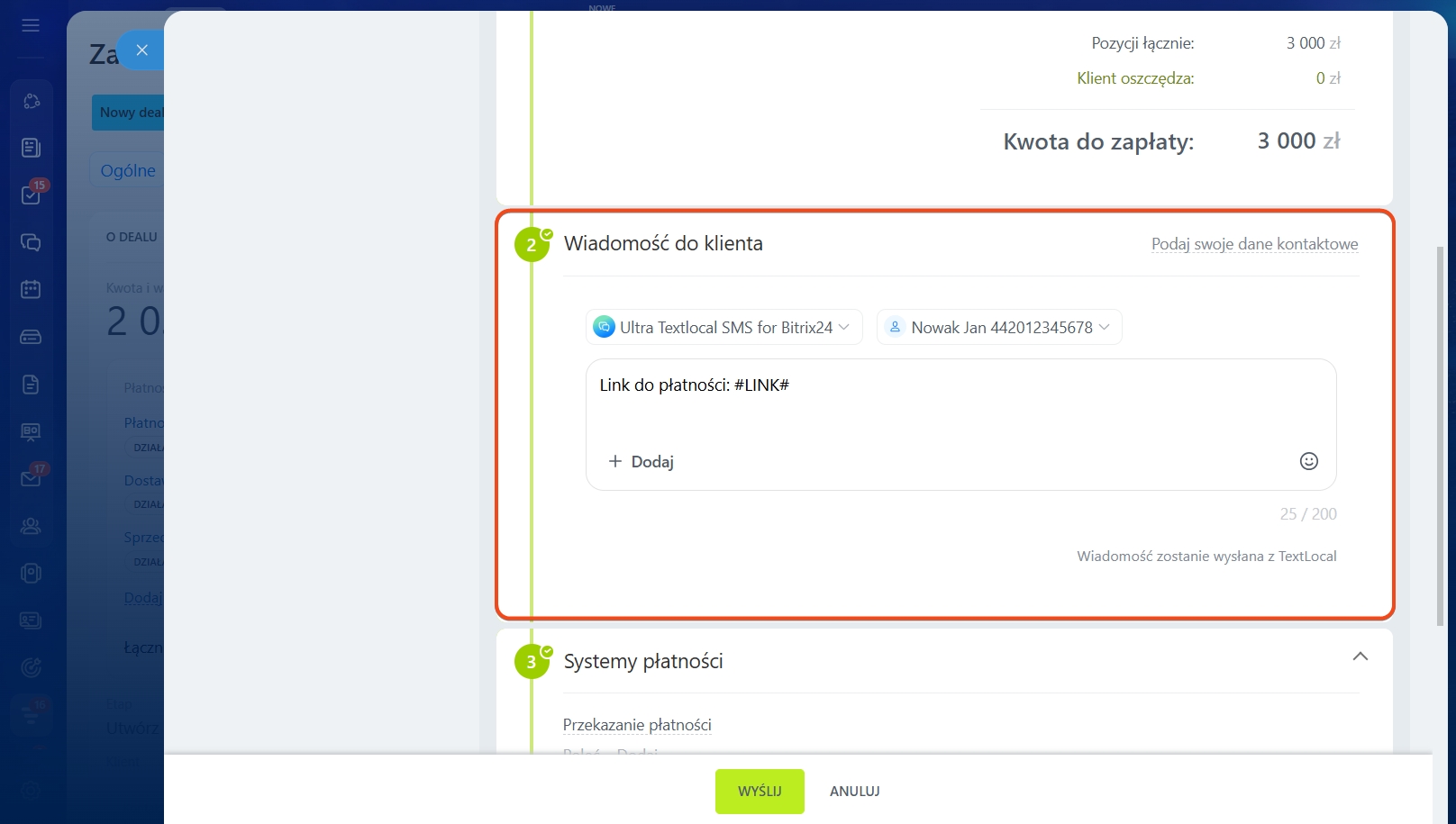Open the collaboration icon in the sidebar
This screenshot has width=1456, height=824.
click(x=31, y=101)
